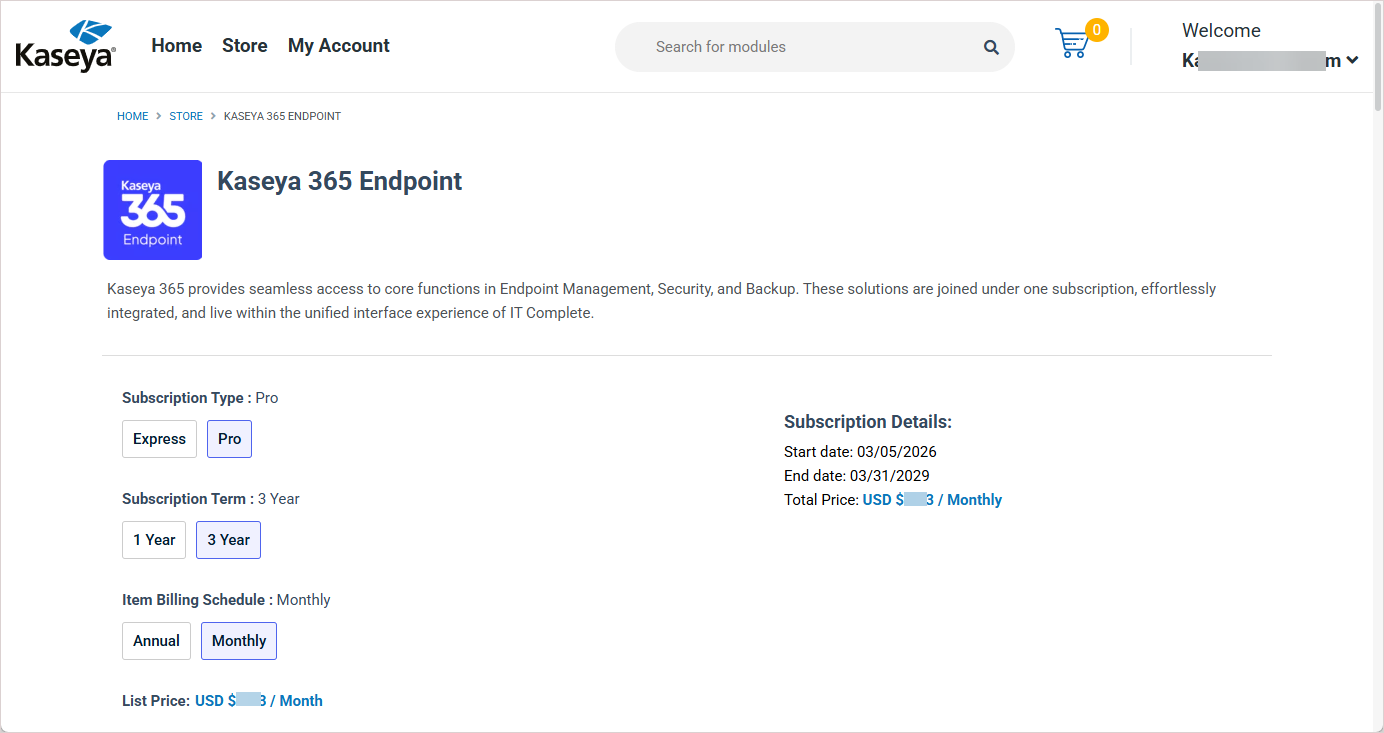
Task: Expand the Welcome account dropdown arrow
Action: [1352, 60]
